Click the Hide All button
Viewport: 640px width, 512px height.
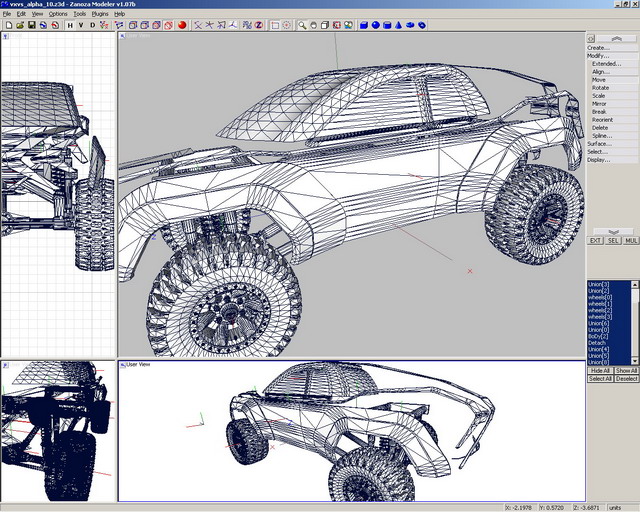pyautogui.click(x=600, y=370)
